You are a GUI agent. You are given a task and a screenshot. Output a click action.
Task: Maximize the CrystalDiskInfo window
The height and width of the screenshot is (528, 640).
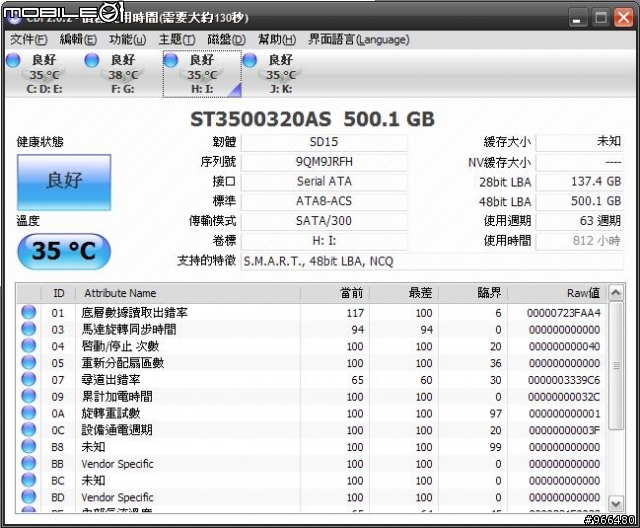tap(600, 18)
